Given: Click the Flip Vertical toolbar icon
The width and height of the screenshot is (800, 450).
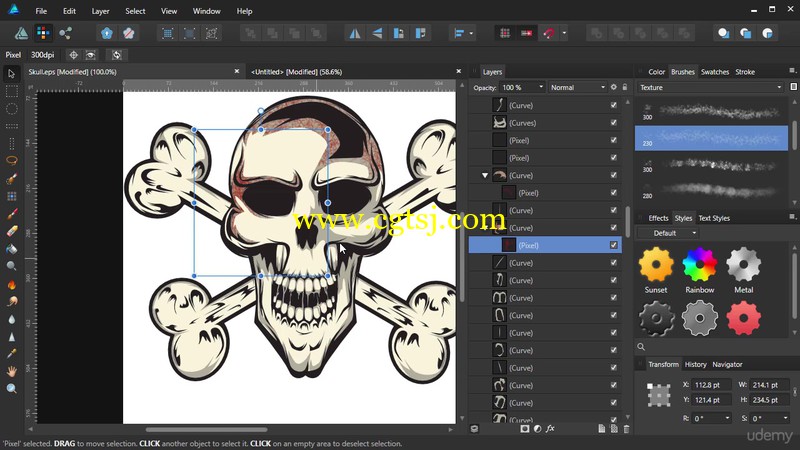Looking at the screenshot, I should click(377, 33).
